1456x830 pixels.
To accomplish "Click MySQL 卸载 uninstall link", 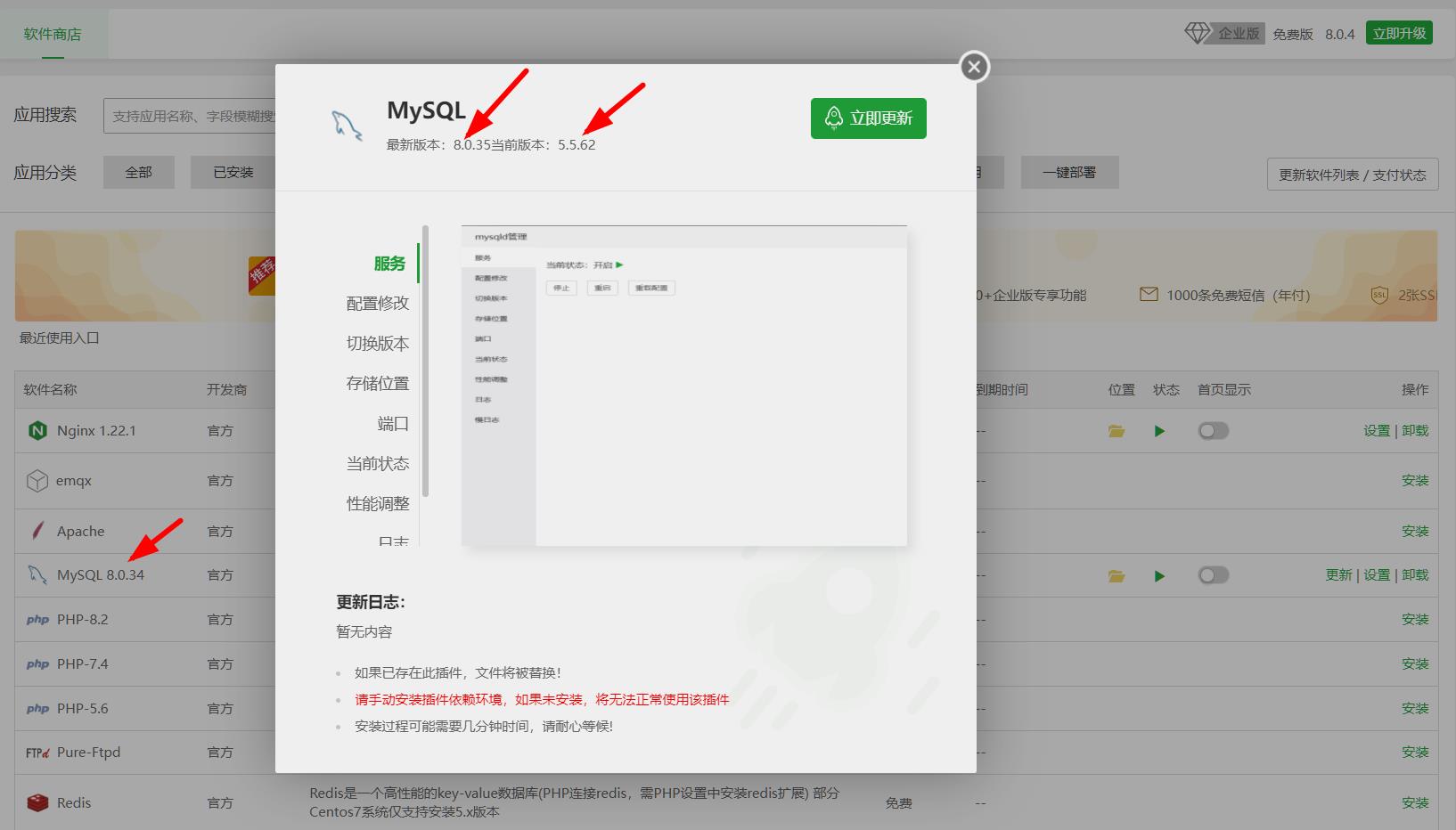I will coord(1415,575).
